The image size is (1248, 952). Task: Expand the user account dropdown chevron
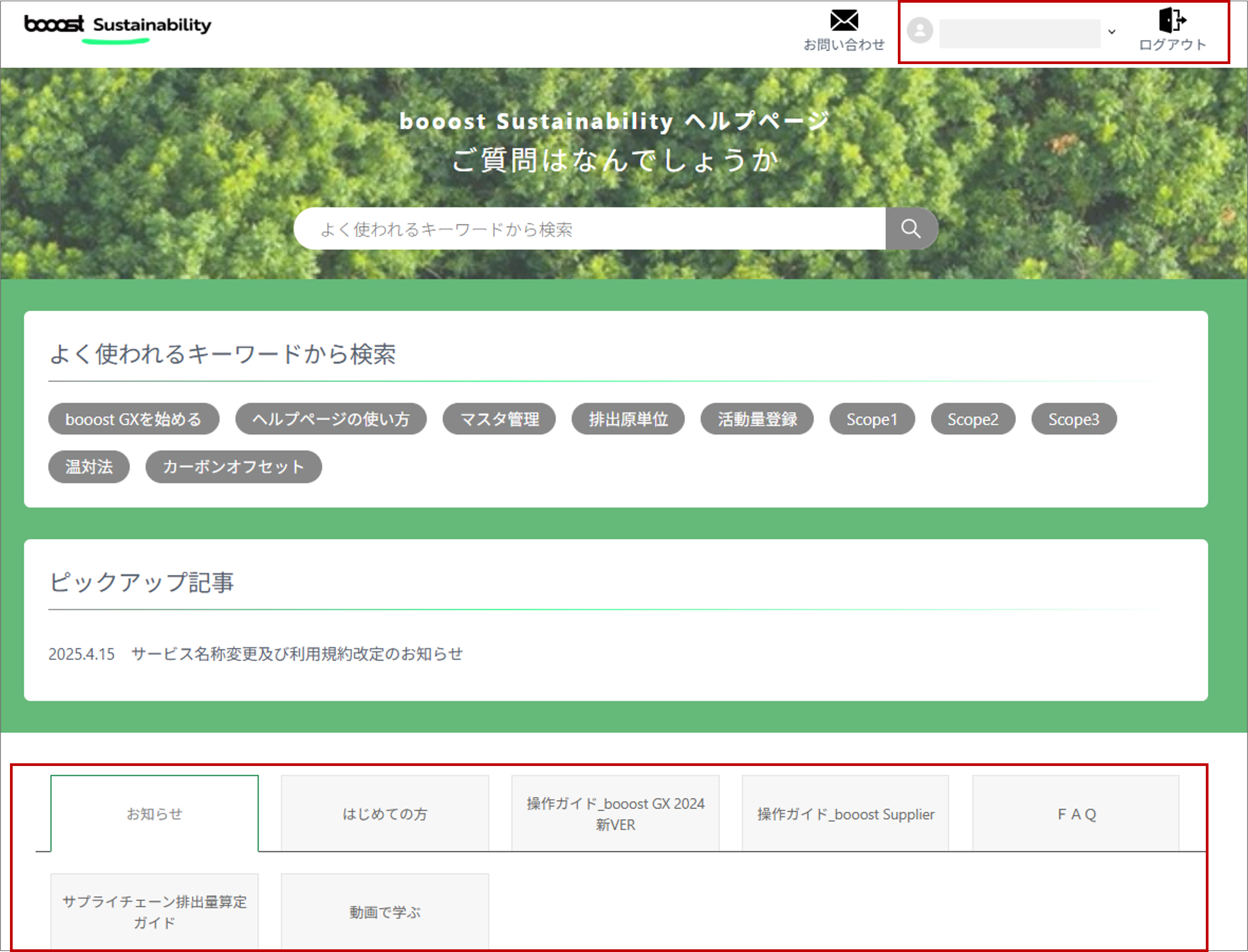pos(1112,32)
